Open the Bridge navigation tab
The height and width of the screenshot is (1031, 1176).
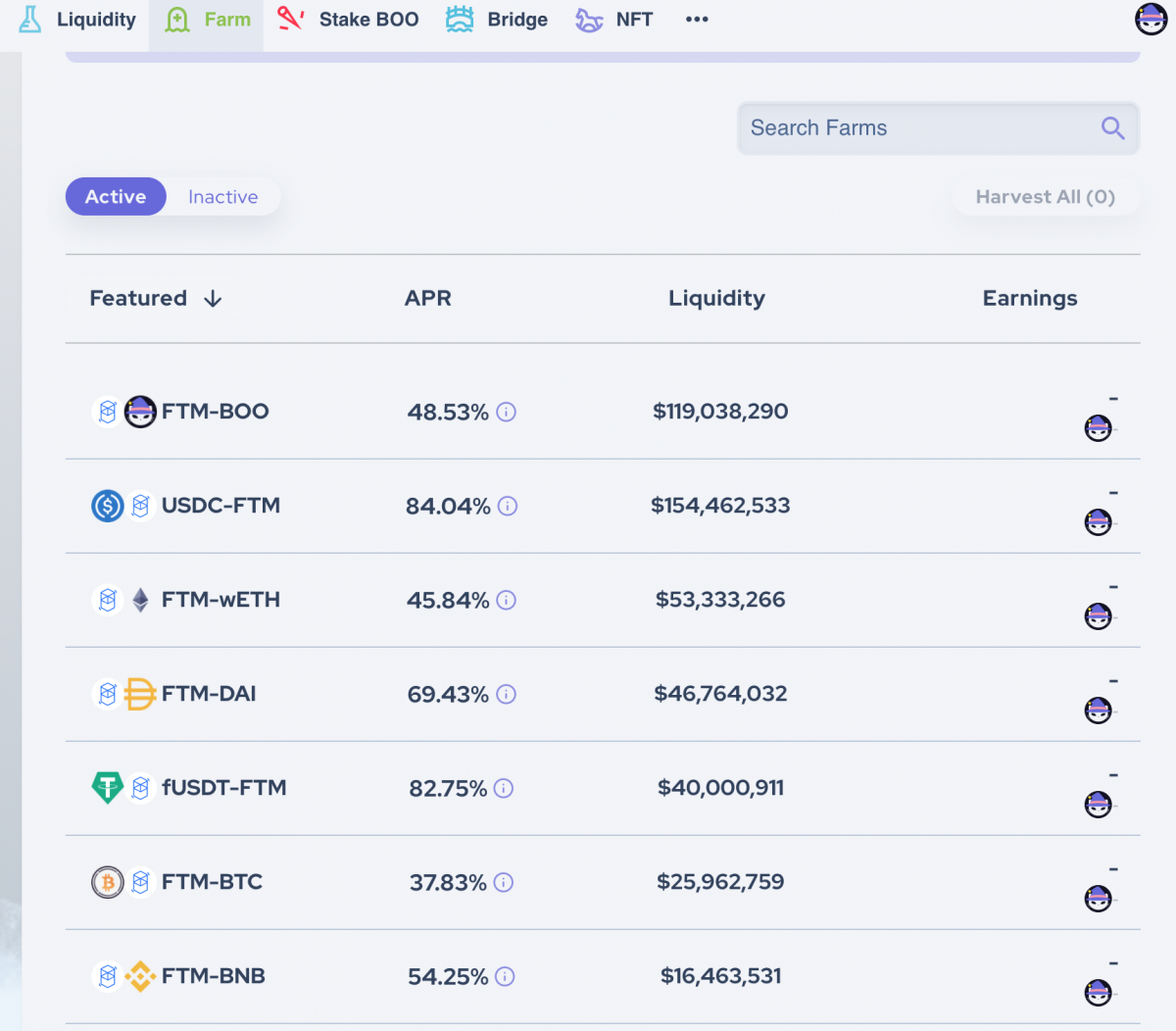click(497, 20)
